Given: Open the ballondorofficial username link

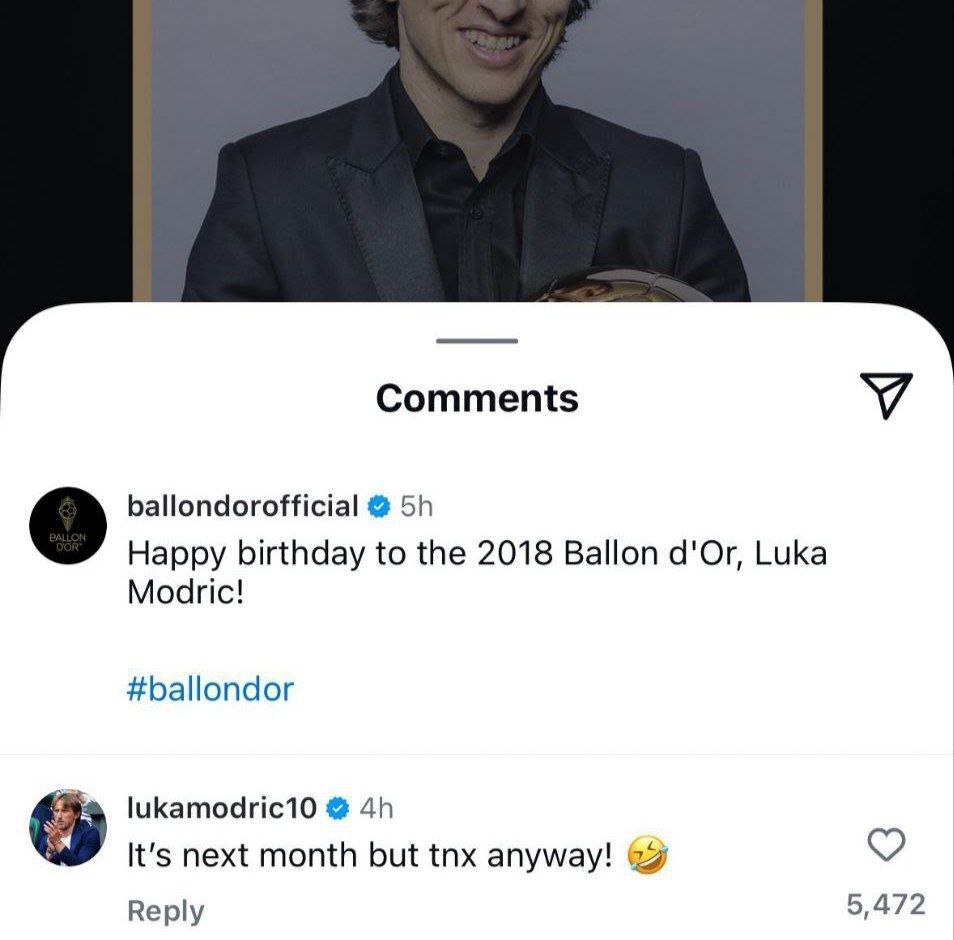Looking at the screenshot, I should point(242,506).
